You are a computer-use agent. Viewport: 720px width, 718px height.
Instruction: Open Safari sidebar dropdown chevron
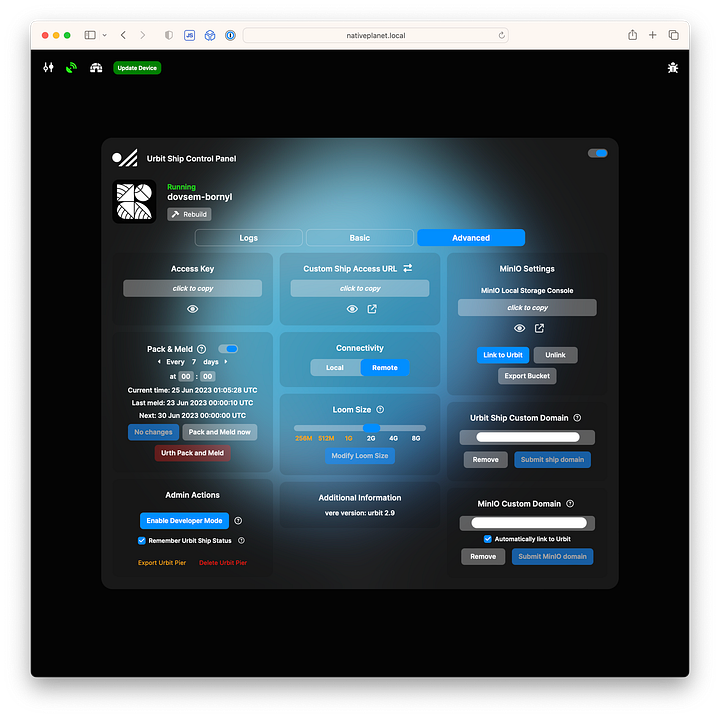coord(105,35)
